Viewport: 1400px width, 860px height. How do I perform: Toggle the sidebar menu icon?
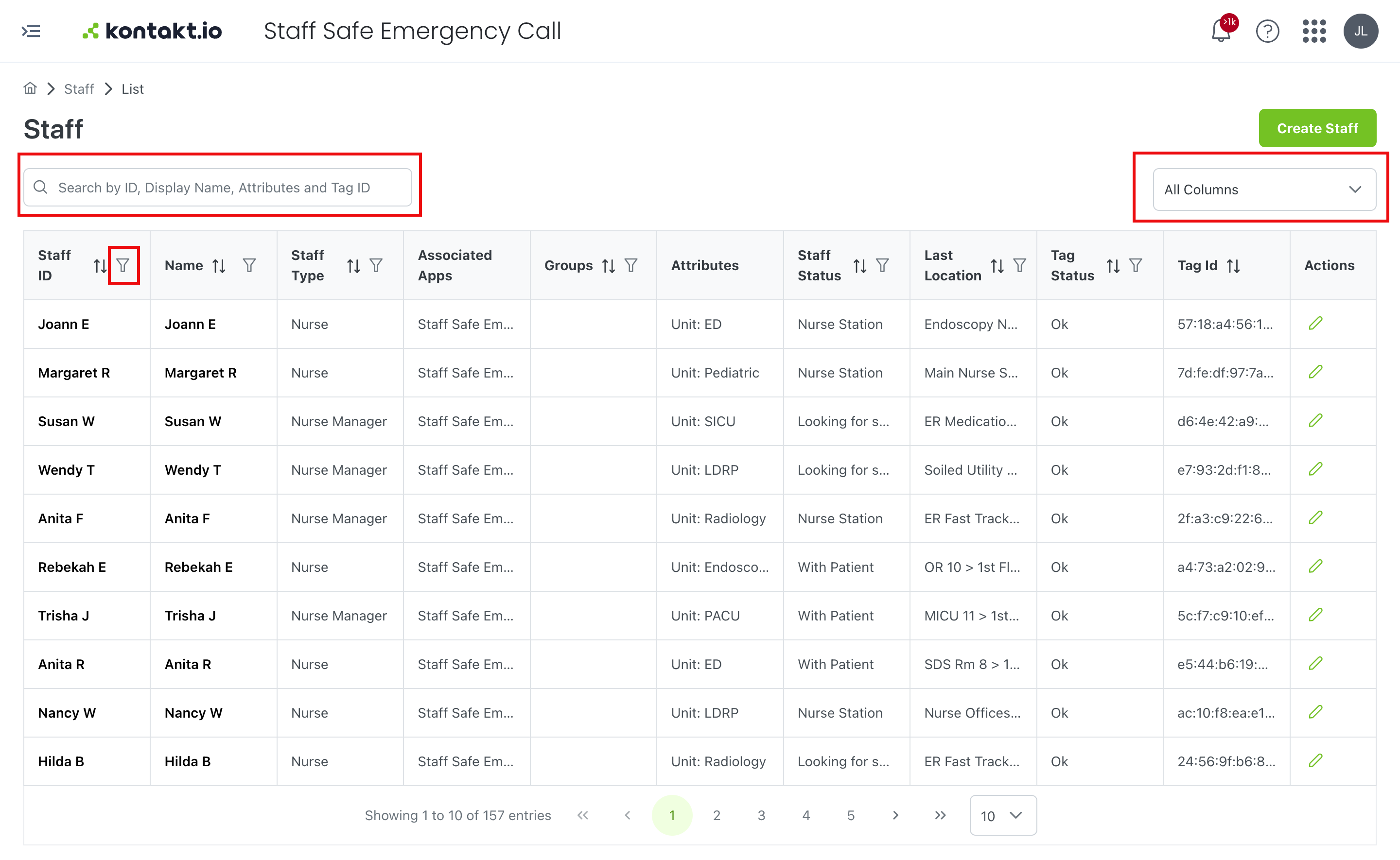31,31
